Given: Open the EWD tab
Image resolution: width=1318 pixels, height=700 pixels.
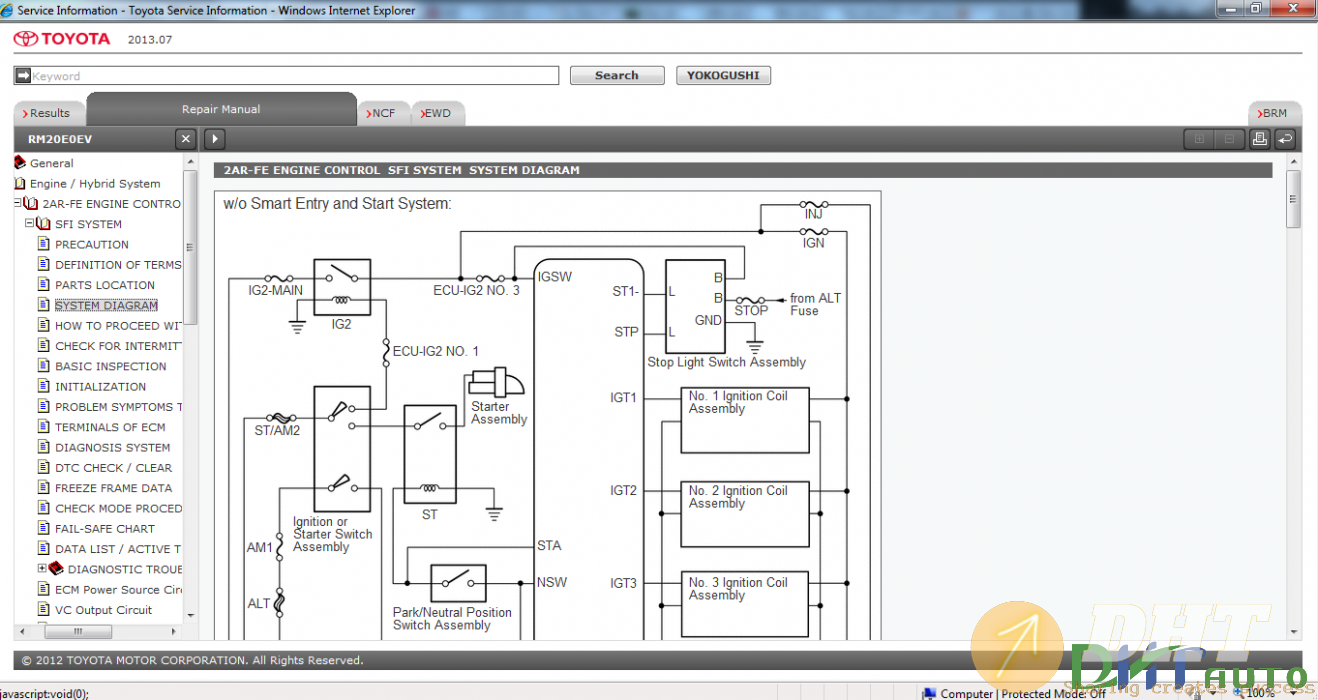Looking at the screenshot, I should point(437,113).
